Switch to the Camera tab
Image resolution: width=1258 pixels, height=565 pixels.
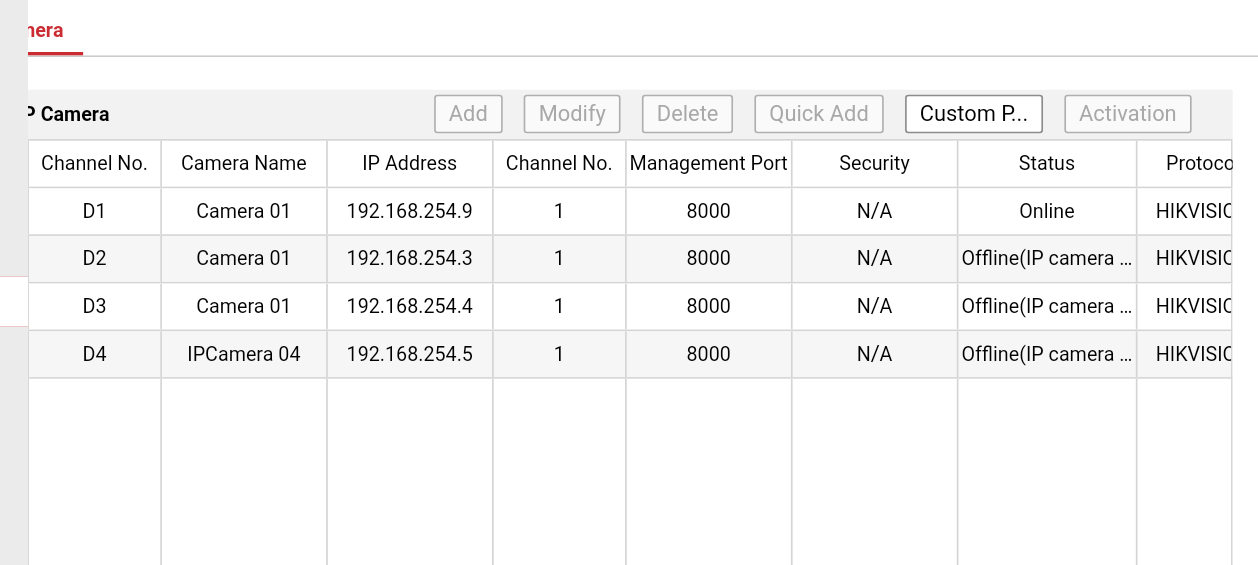42,30
